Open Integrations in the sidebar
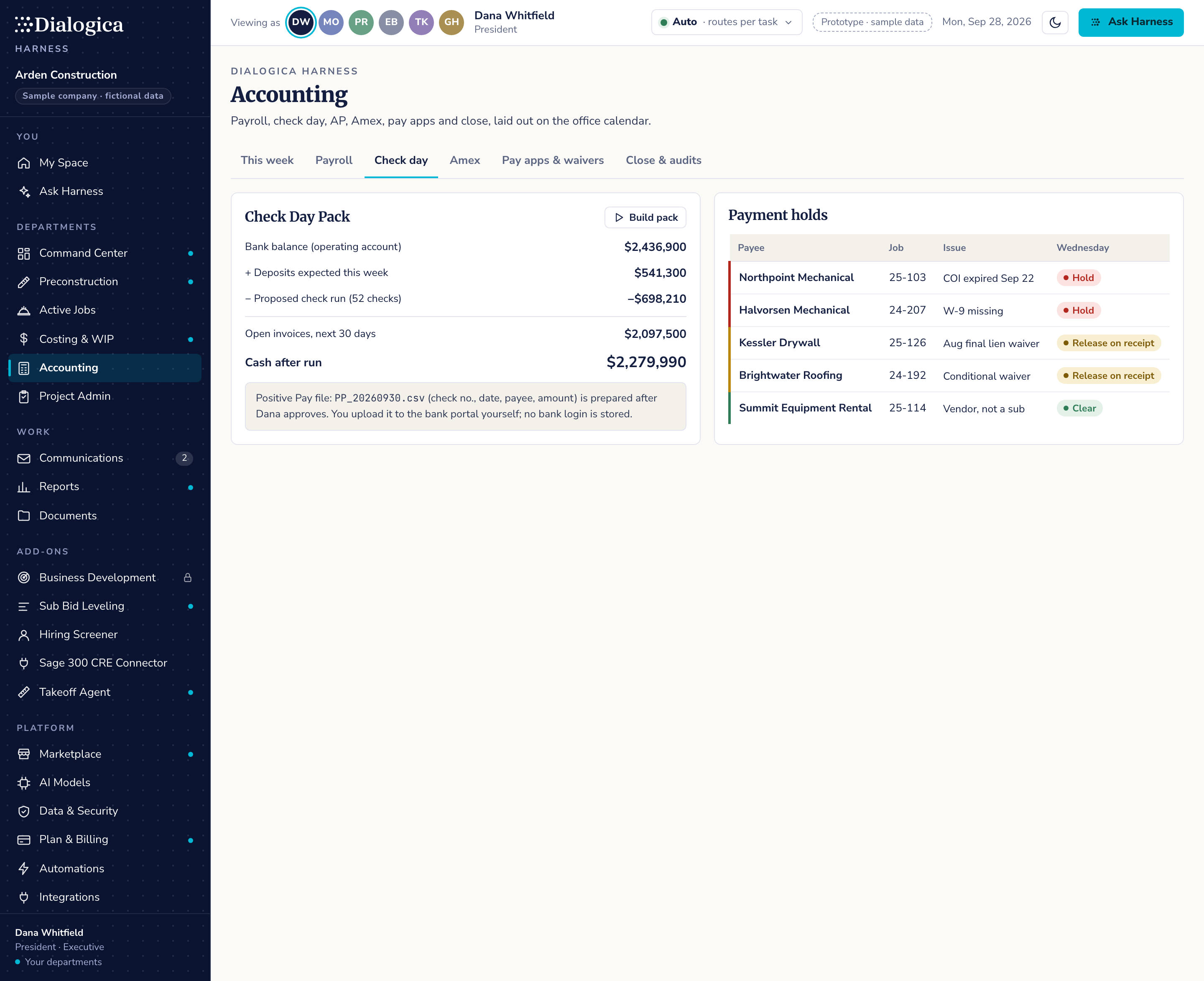 click(x=105, y=897)
